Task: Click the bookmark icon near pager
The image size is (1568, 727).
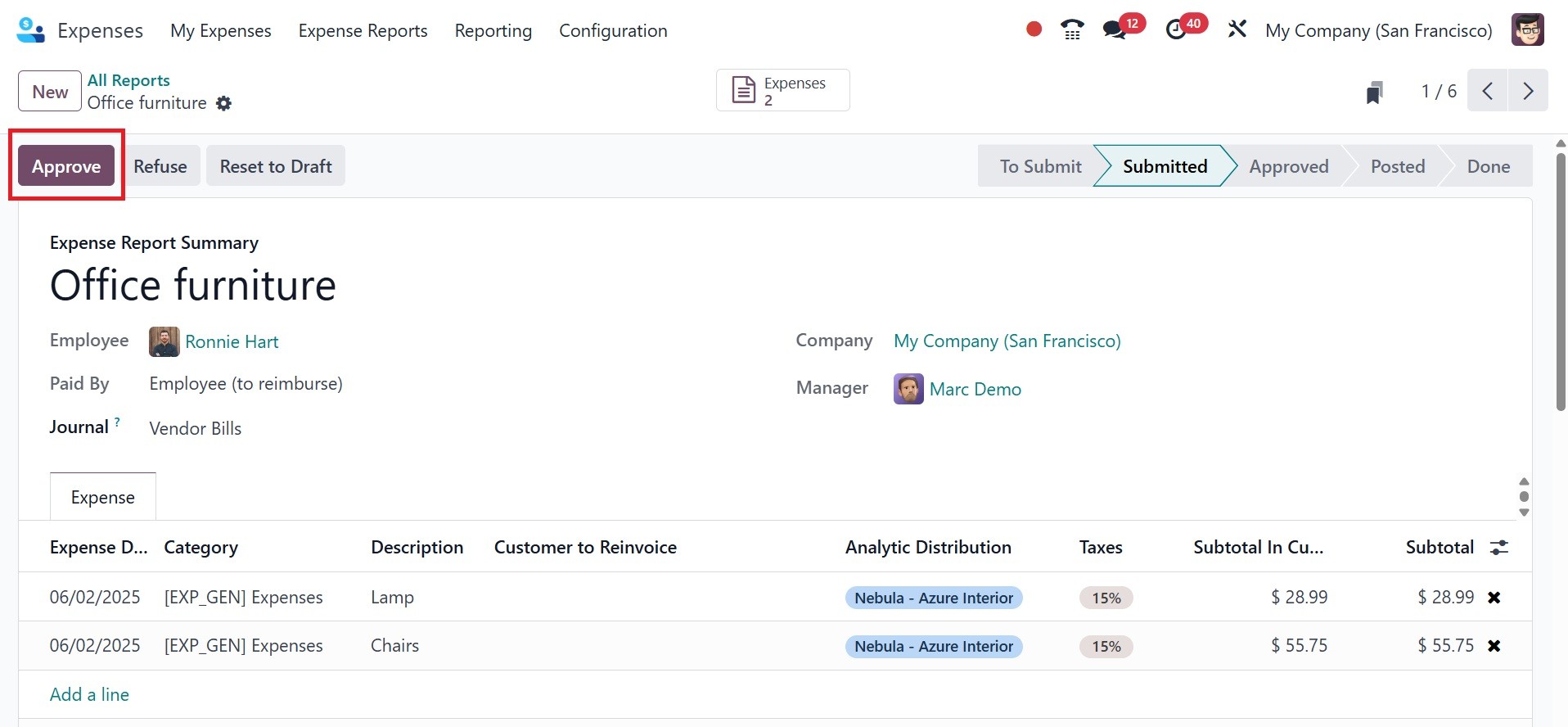Action: (x=1374, y=92)
